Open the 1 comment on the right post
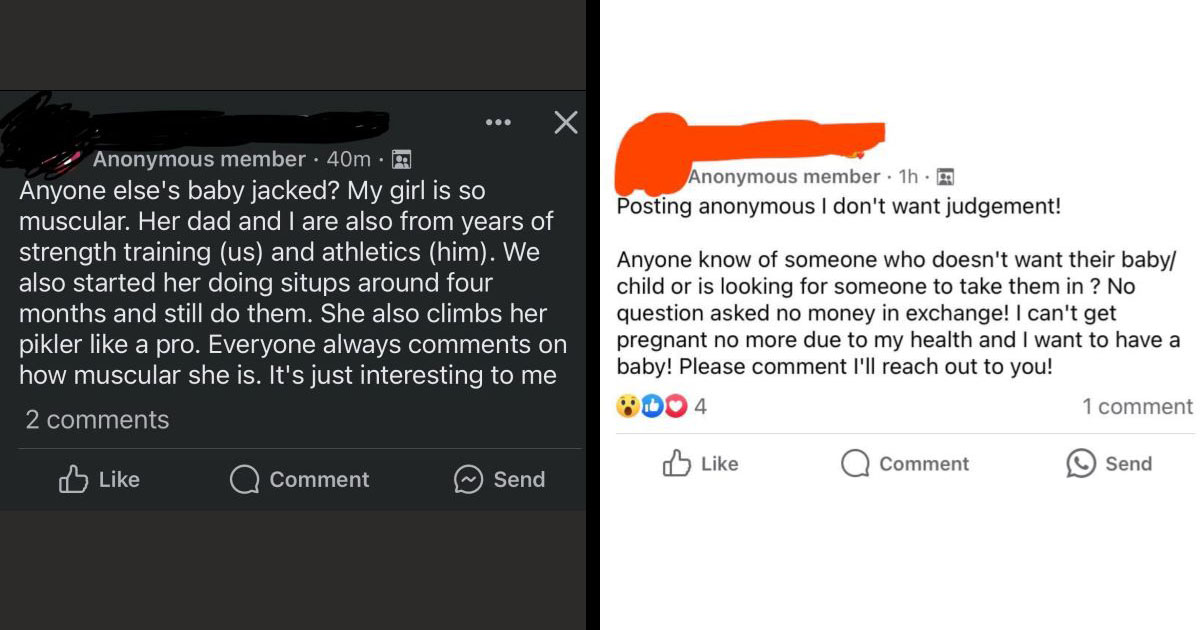 1136,406
